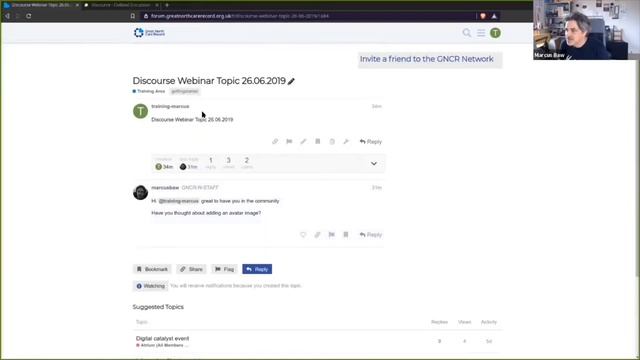Click the Great North Care Record logo
640x360 pixels.
pos(149,32)
